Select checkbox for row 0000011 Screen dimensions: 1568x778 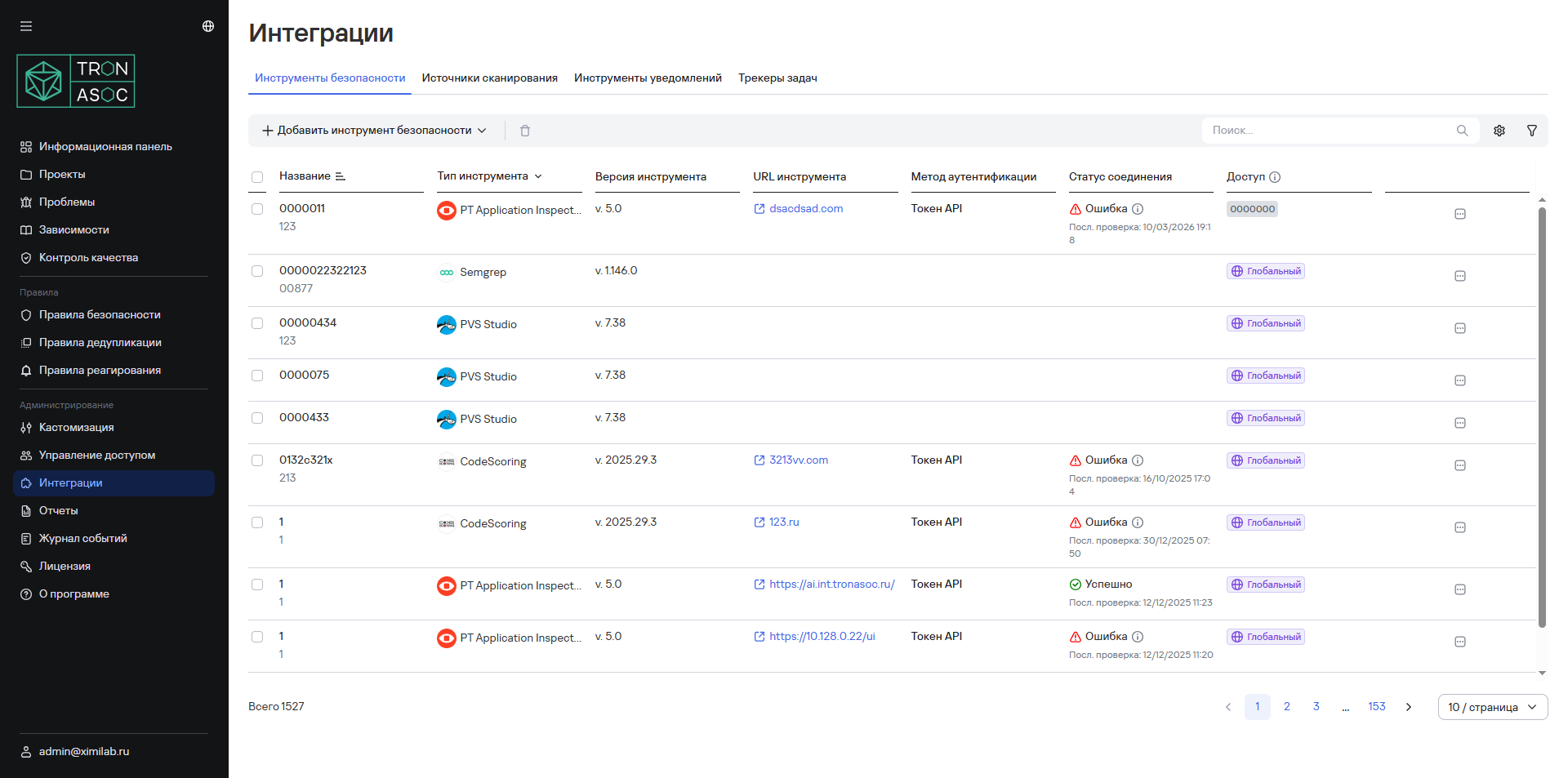tap(257, 209)
